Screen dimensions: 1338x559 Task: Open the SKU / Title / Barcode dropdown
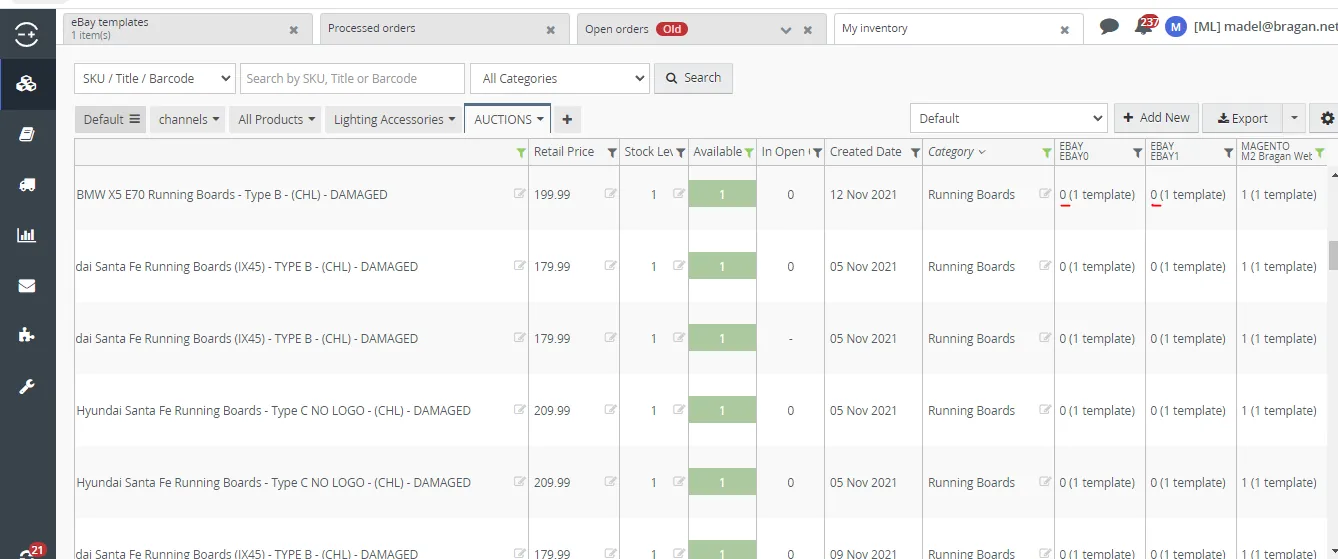pyautogui.click(x=155, y=78)
